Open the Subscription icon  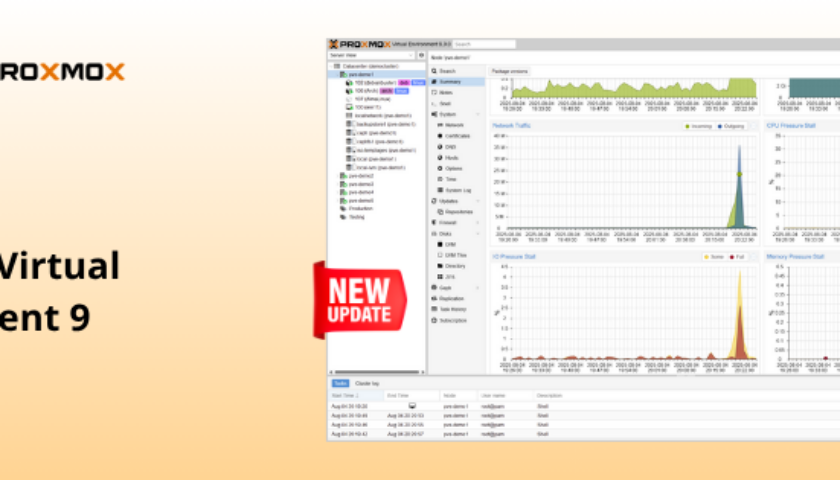click(x=434, y=320)
